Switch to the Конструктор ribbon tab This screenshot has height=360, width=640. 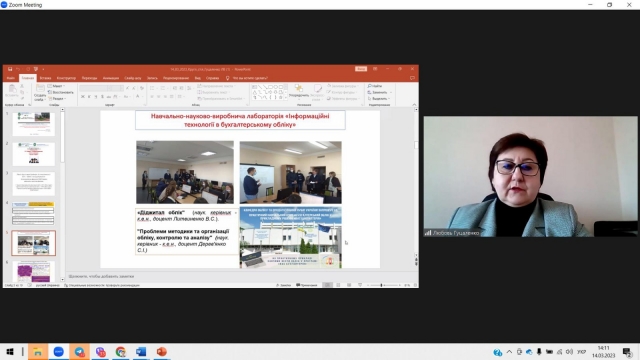(x=66, y=78)
